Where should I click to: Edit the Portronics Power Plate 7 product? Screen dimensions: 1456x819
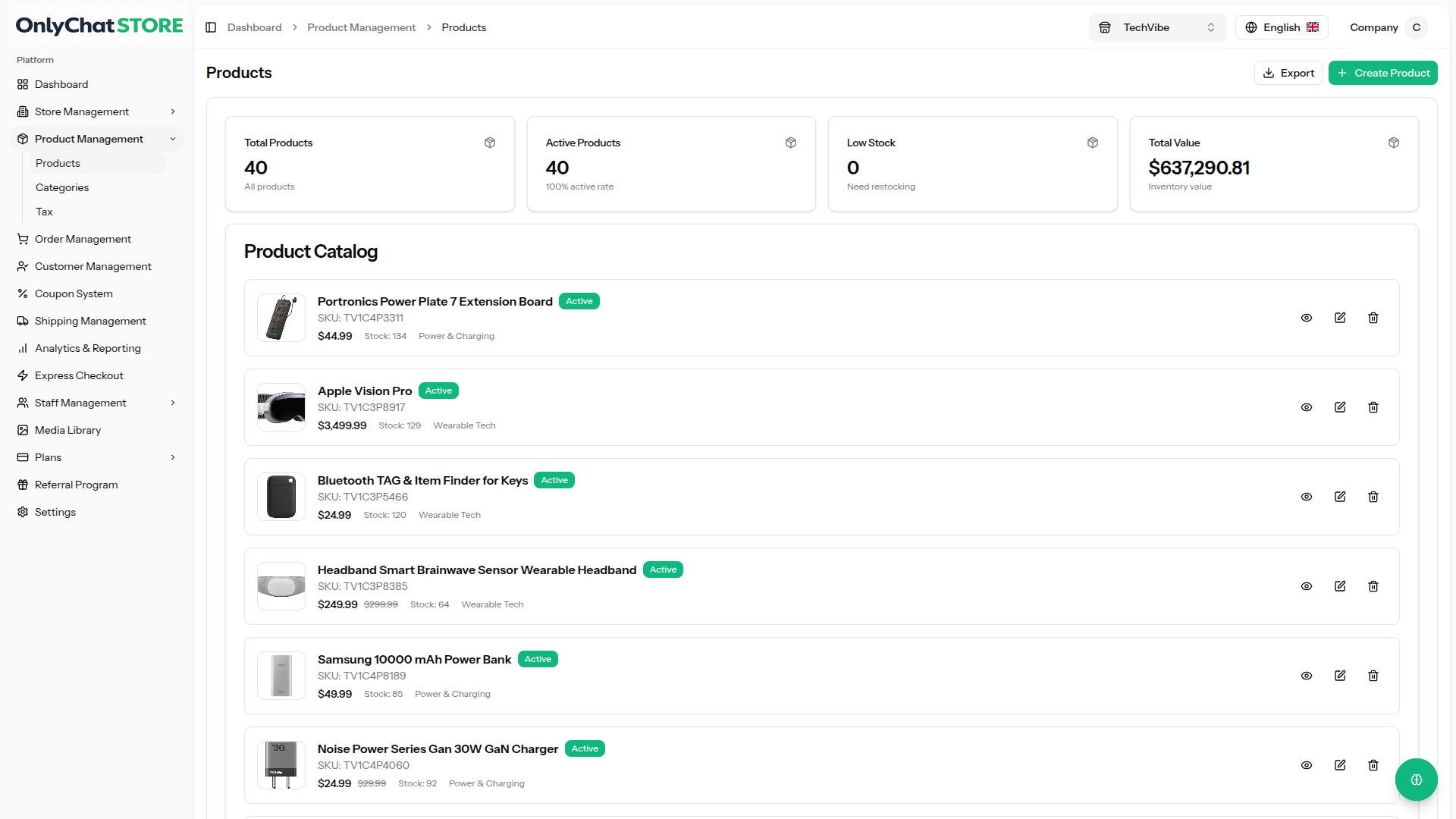1340,318
